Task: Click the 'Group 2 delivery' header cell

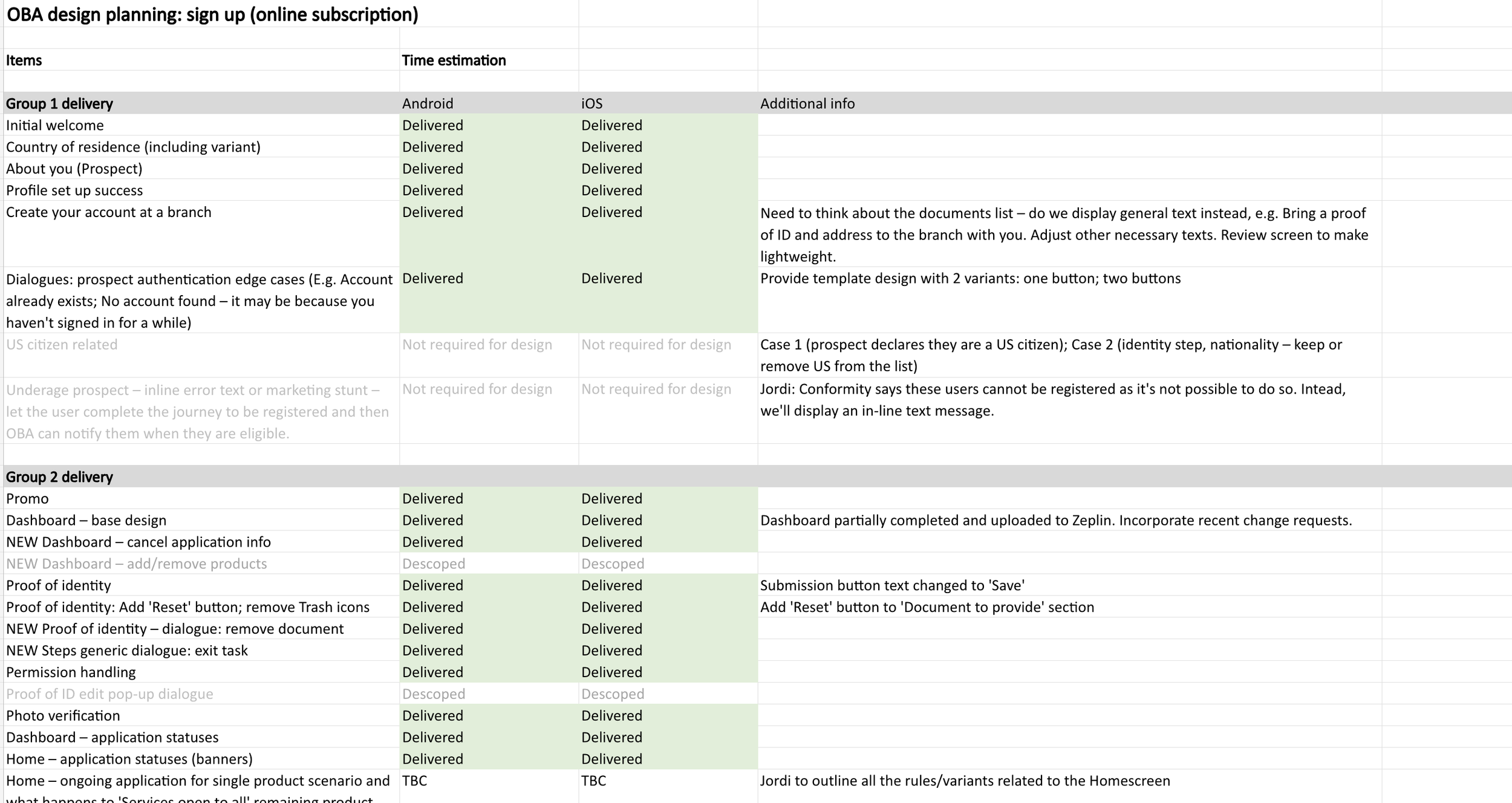Action: tap(59, 477)
